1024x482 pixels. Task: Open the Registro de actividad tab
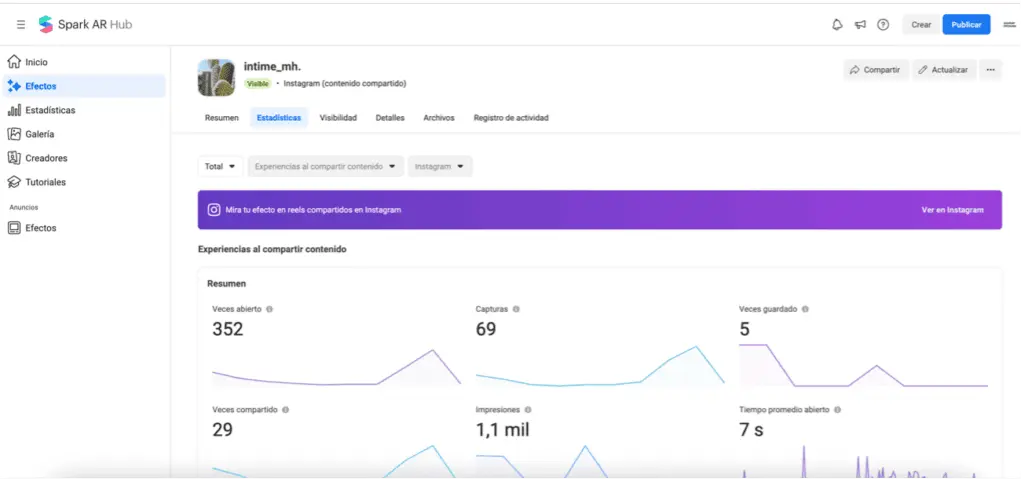tap(511, 118)
